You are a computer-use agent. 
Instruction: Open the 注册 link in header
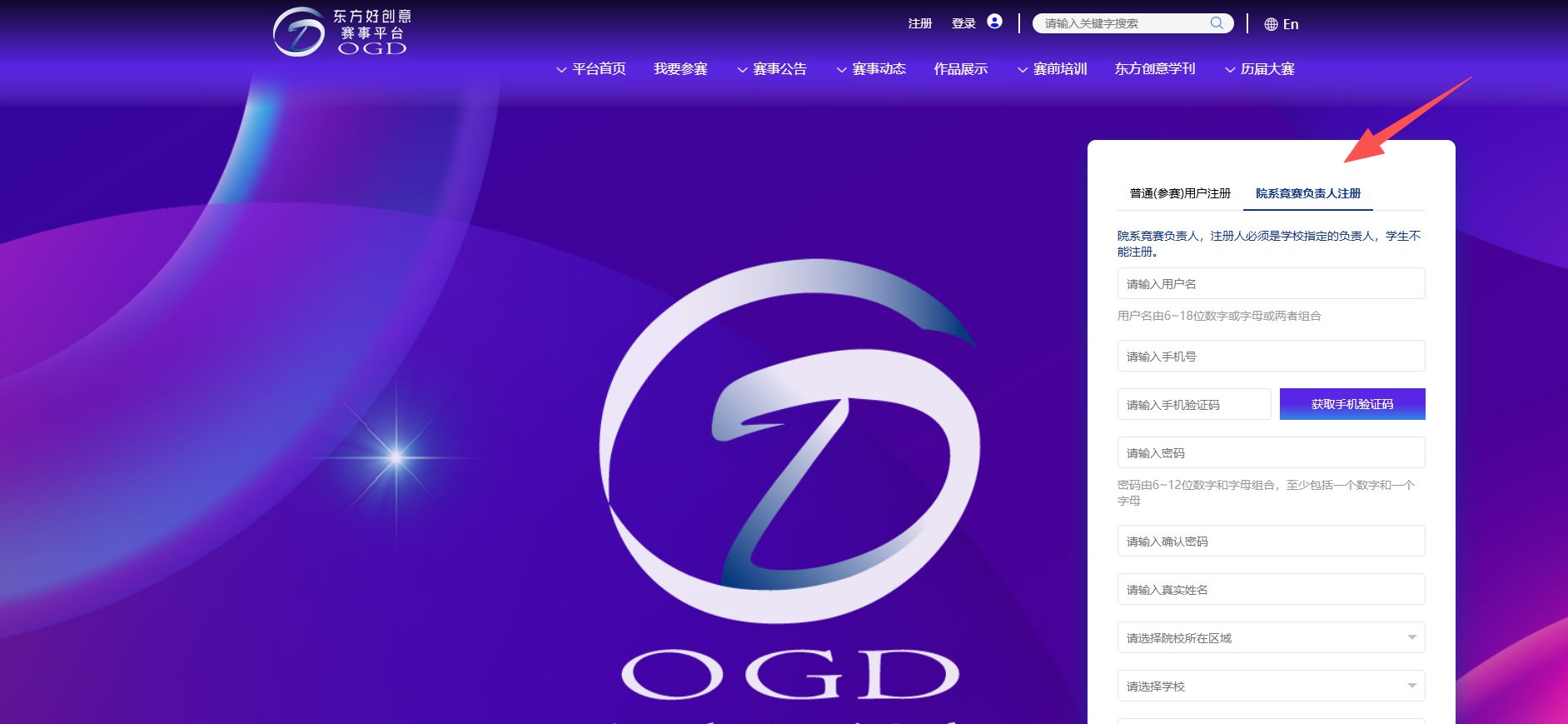click(920, 23)
